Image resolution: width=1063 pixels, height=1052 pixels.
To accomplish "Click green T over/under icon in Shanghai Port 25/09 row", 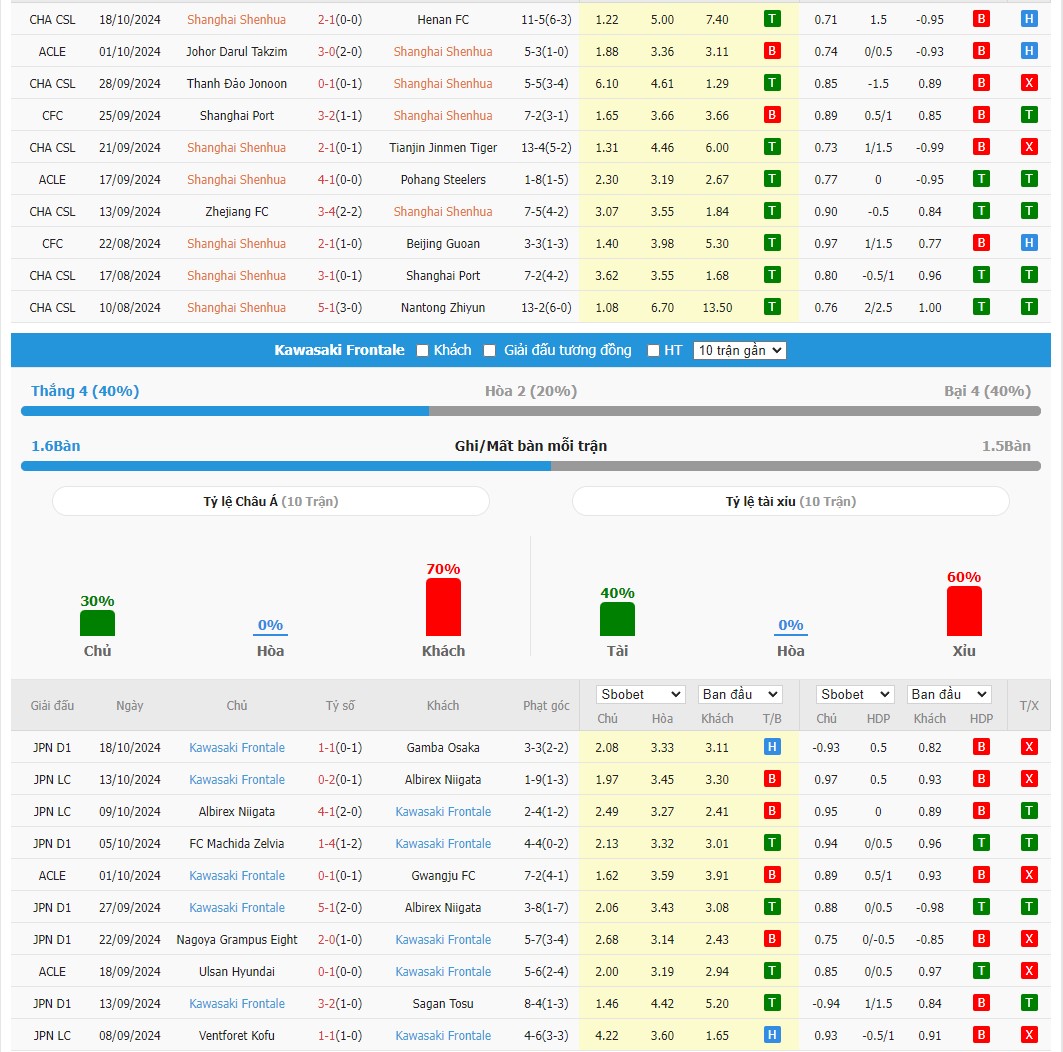I will 1029,115.
